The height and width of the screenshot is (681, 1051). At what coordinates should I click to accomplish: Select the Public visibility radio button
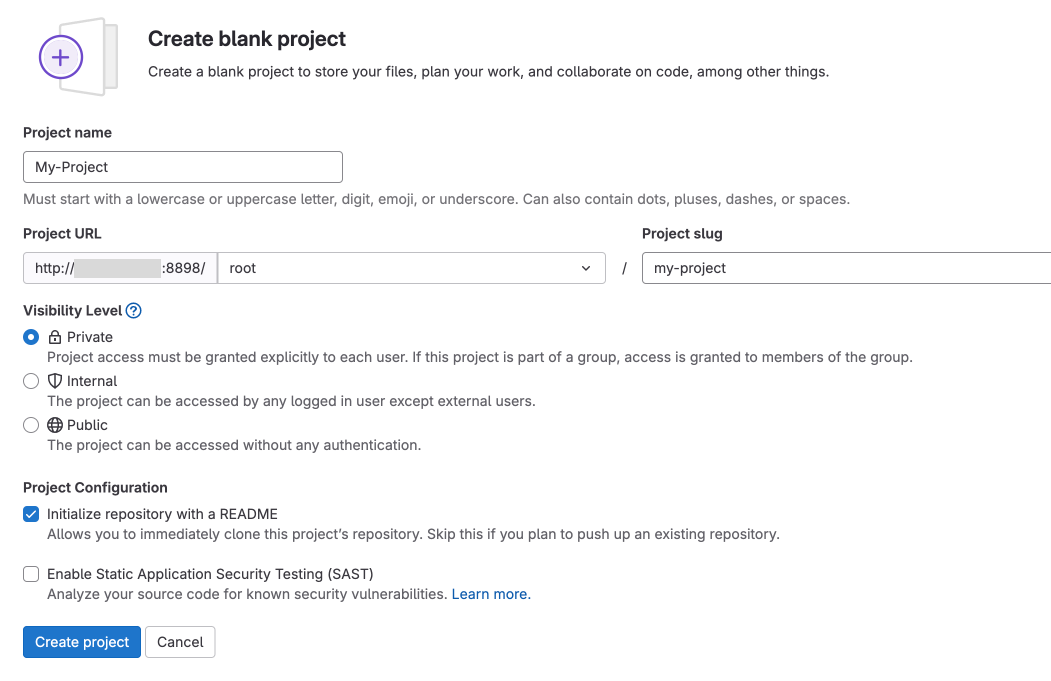coord(31,425)
